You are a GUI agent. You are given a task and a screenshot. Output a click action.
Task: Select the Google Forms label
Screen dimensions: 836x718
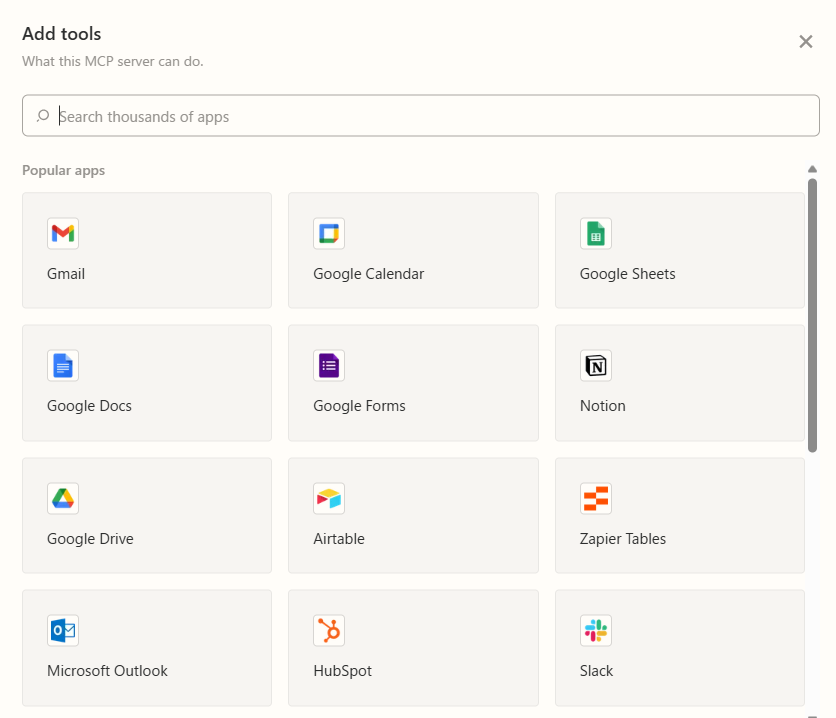pyautogui.click(x=359, y=406)
